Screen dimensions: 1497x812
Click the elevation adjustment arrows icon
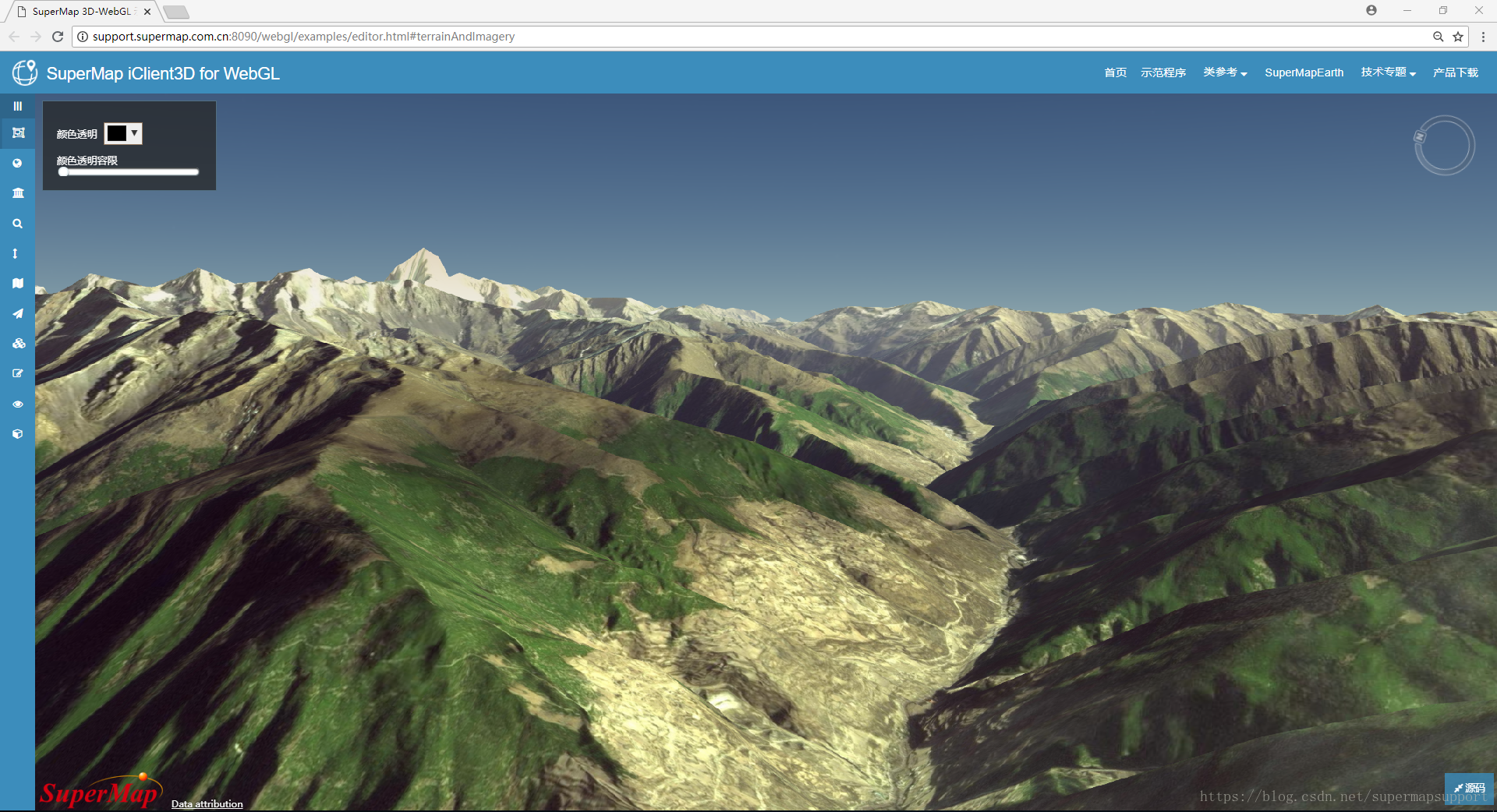click(17, 253)
